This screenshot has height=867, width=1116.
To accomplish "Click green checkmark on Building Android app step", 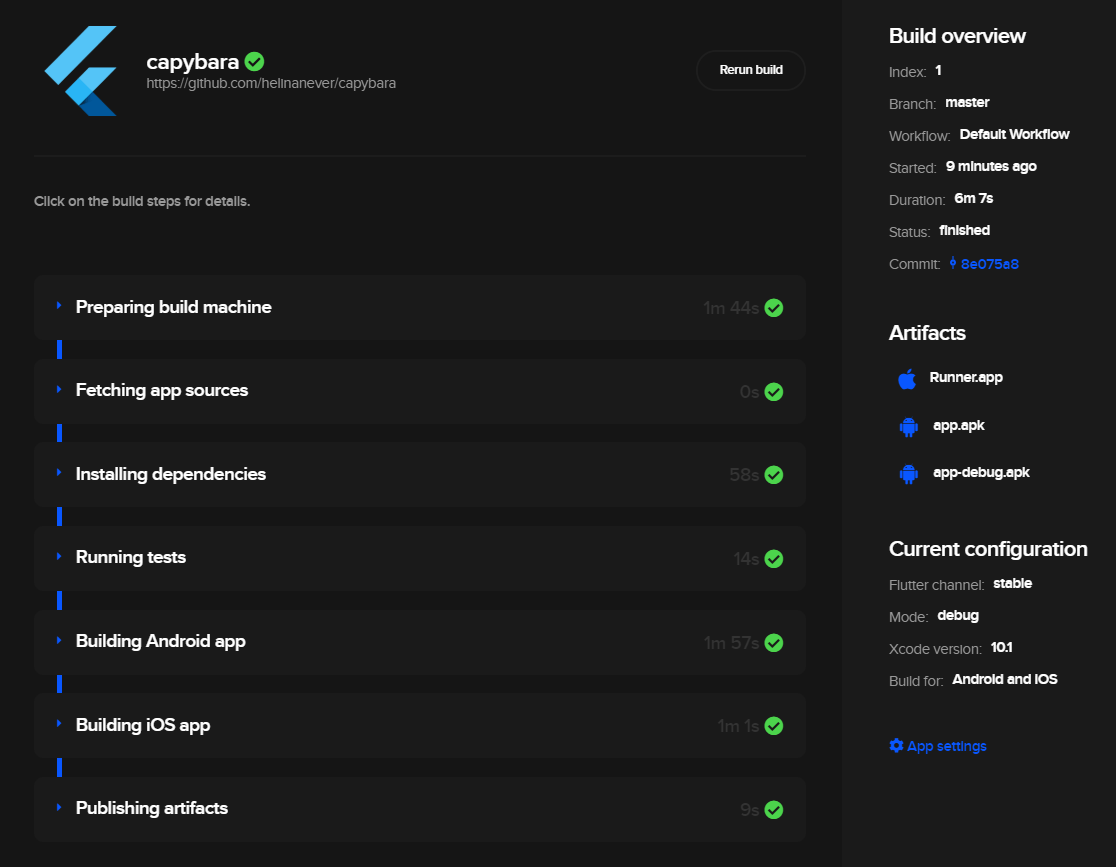I will (774, 643).
